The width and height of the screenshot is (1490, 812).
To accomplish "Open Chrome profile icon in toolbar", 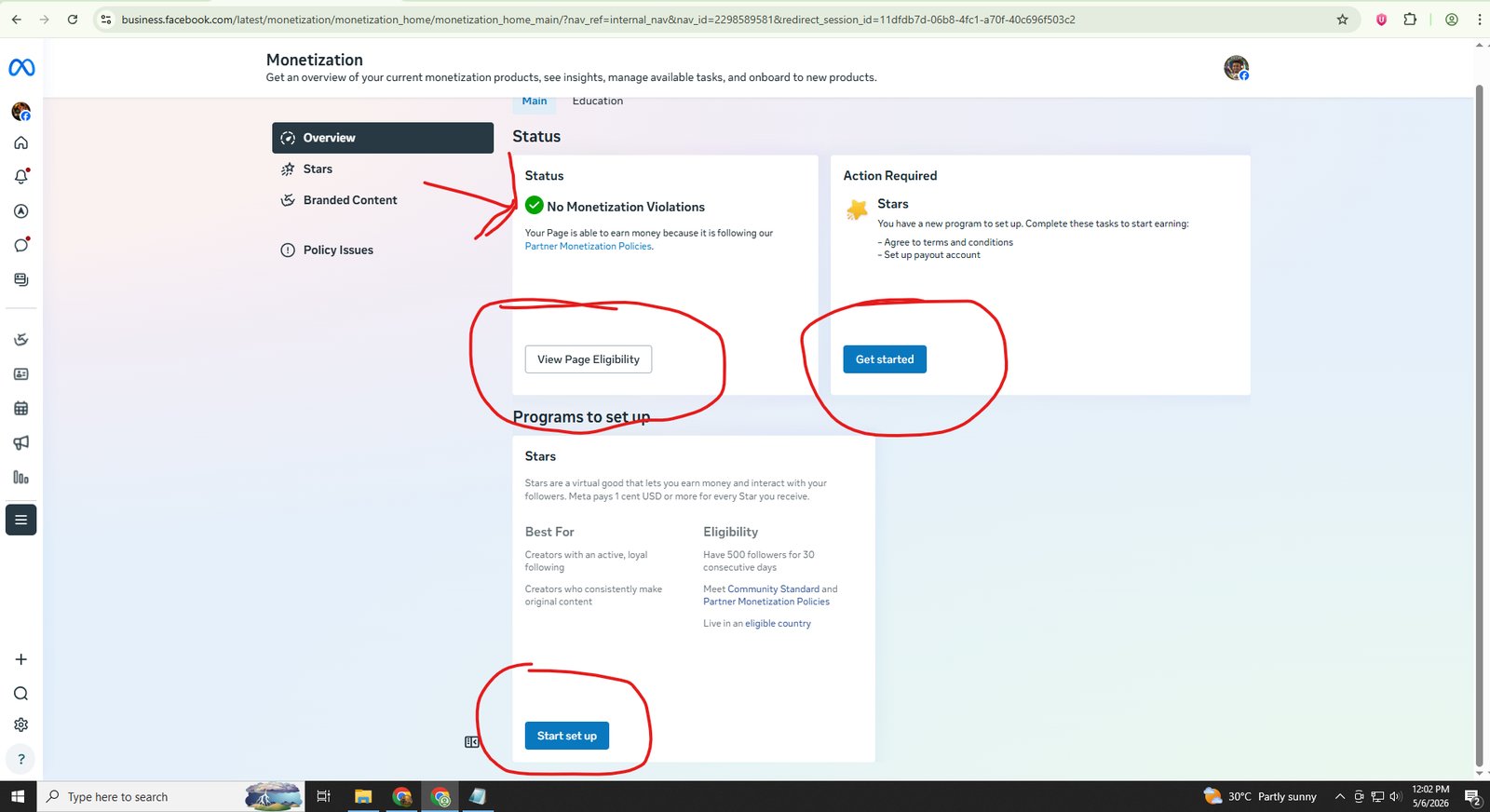I will pos(1451,19).
